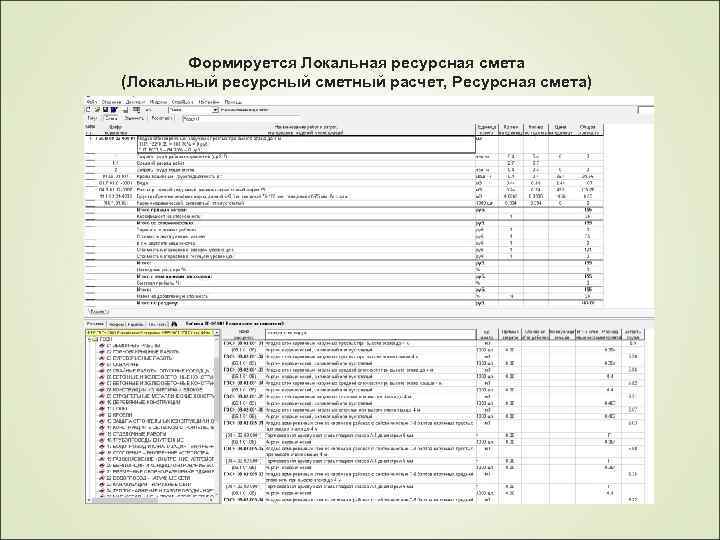Switch to the Нормы tab in the lower panel
The height and width of the screenshot is (540, 720).
115,325
